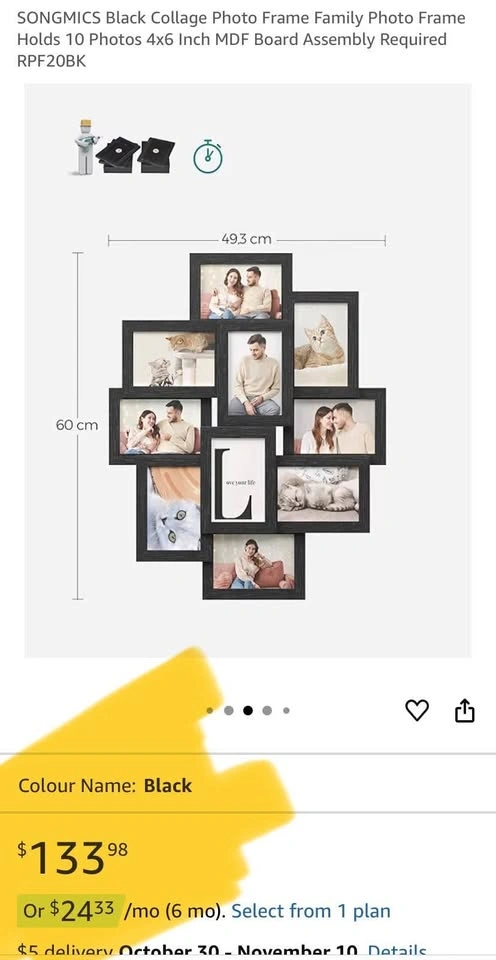This screenshot has height=960, width=496.
Task: Tap the SONGMICS product title text
Action: click(241, 40)
